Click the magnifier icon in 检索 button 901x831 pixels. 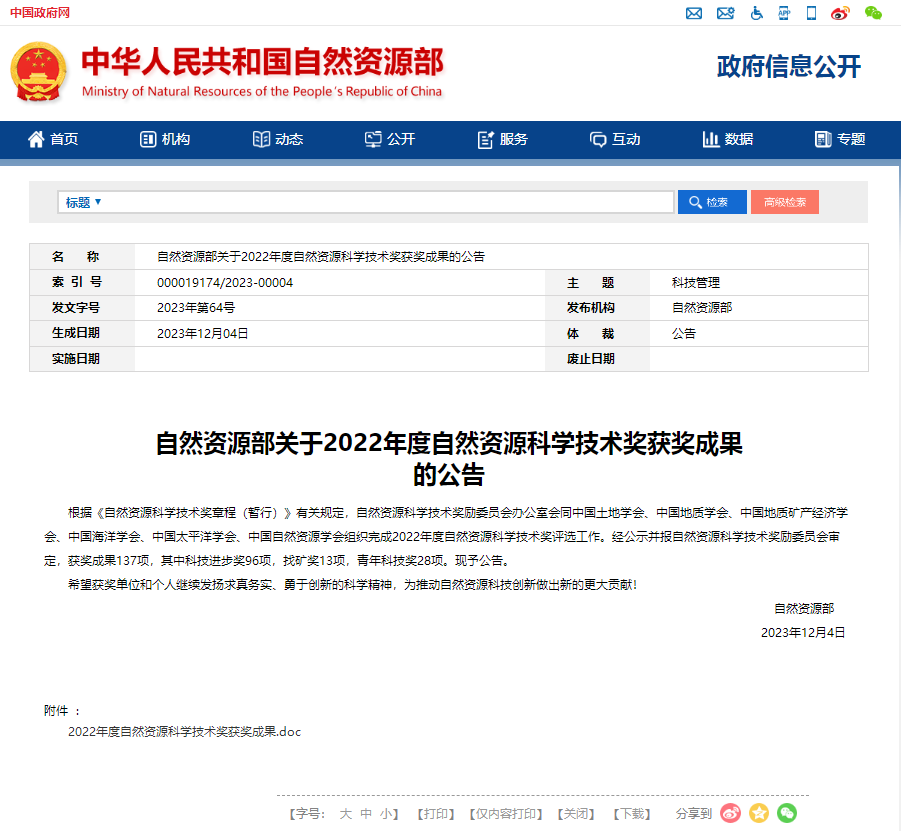[x=695, y=202]
